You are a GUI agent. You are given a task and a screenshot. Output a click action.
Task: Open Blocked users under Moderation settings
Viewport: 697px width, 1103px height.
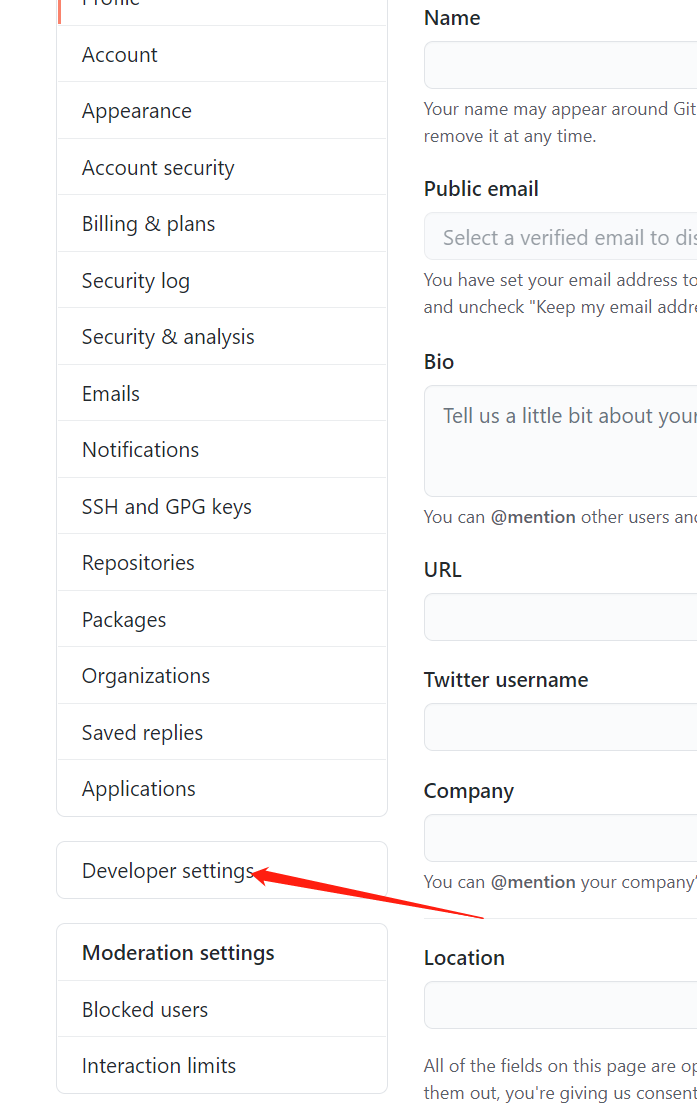(145, 1010)
